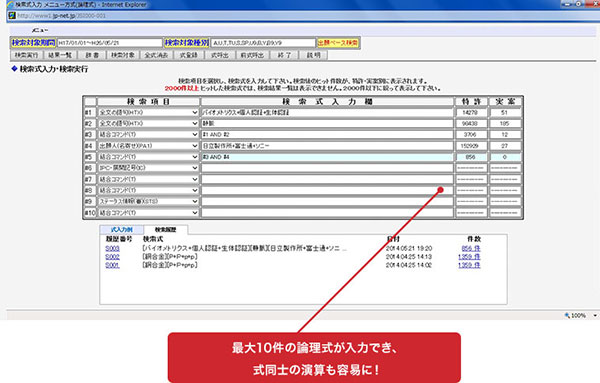Viewport: 600px width, 383px height.
Task: Click the patent count 90438 in row #2
Action: [x=470, y=124]
